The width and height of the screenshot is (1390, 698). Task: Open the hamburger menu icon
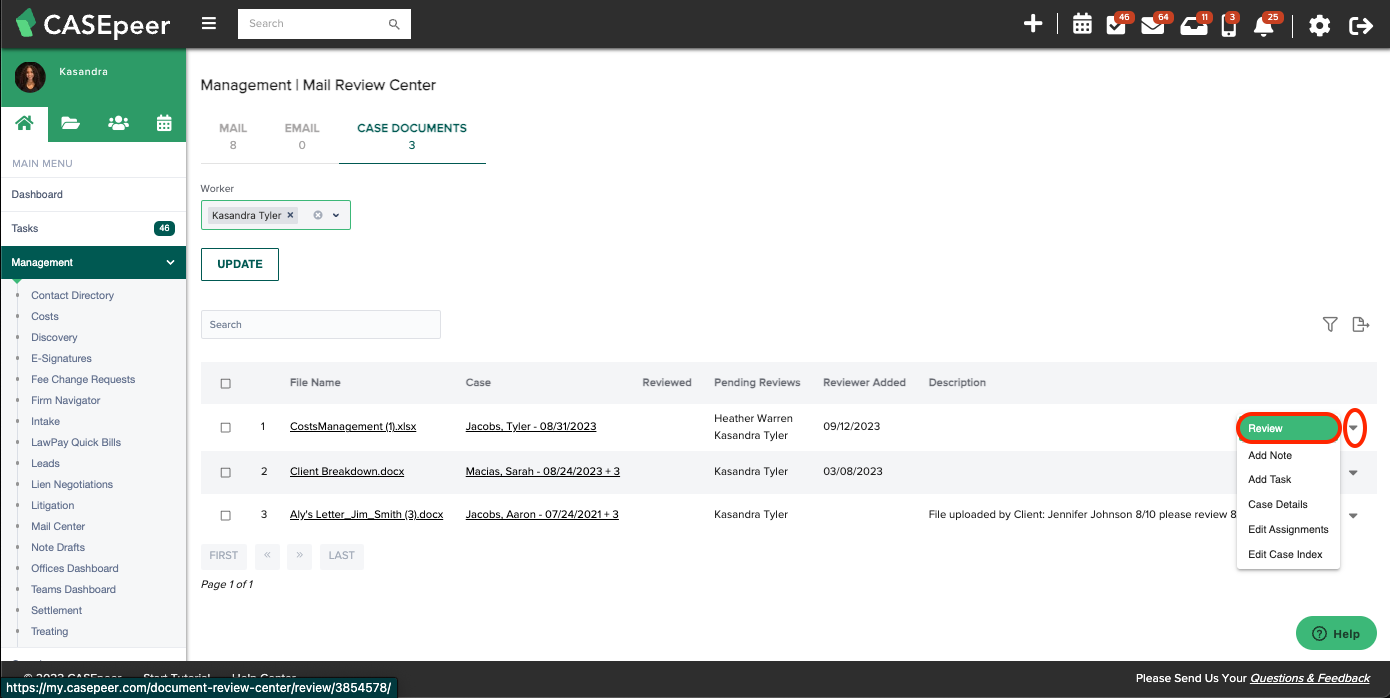[209, 24]
